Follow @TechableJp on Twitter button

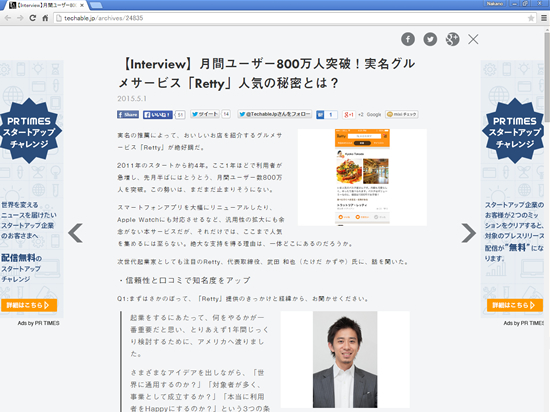pyautogui.click(x=275, y=114)
